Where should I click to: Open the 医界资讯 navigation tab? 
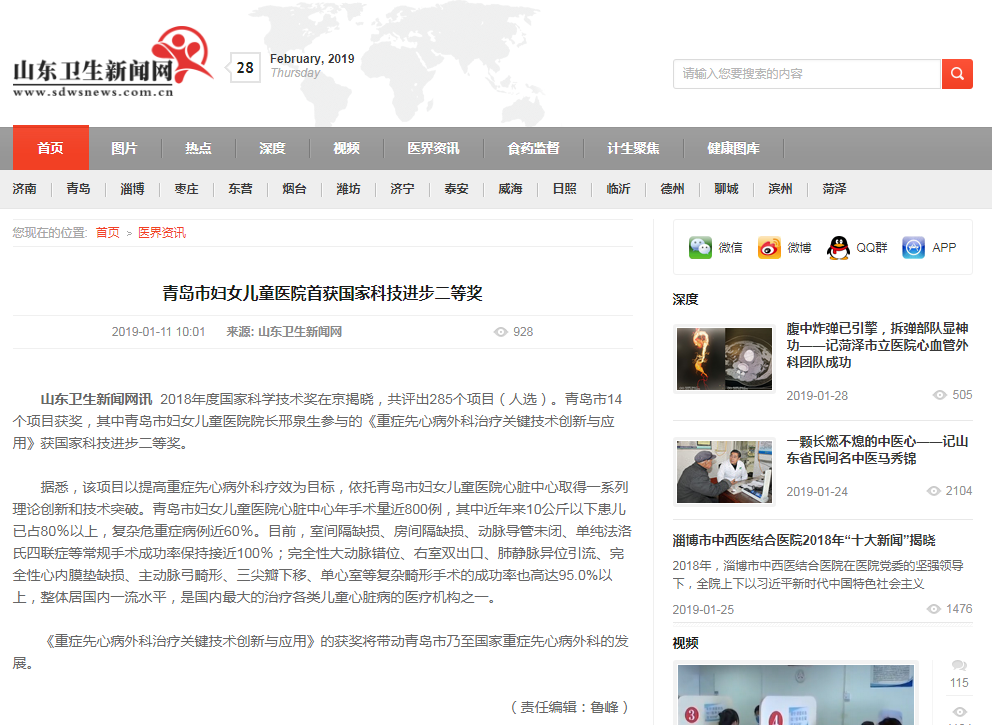[433, 148]
